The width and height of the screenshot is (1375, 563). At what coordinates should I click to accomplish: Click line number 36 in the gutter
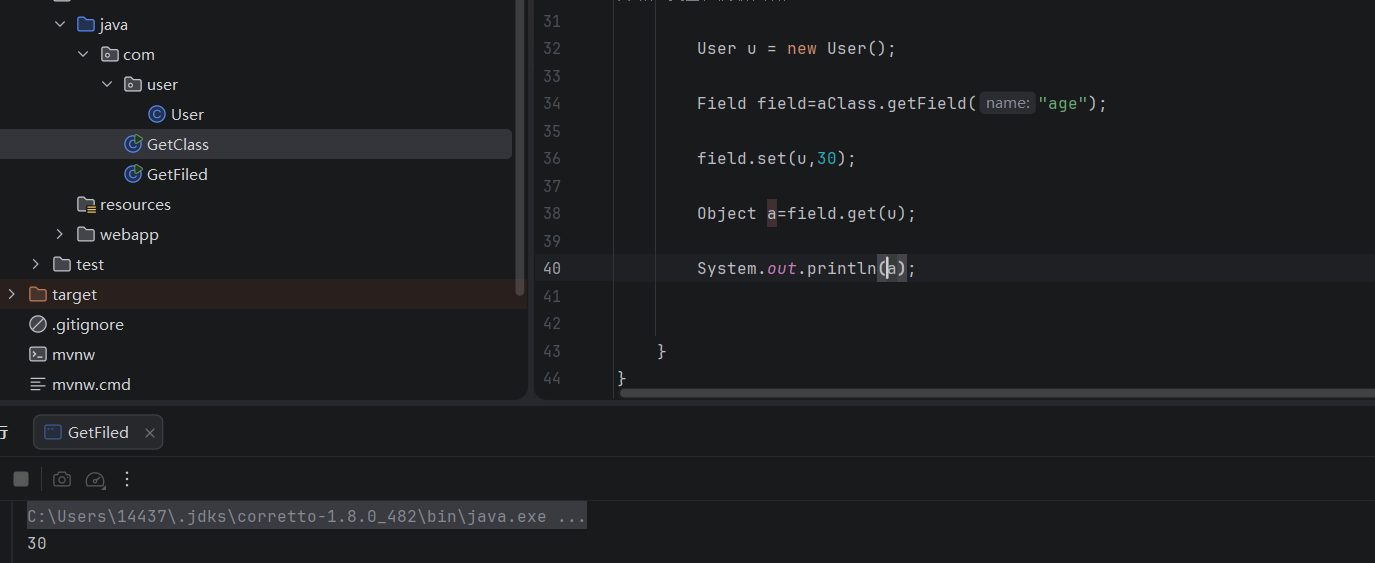(551, 158)
